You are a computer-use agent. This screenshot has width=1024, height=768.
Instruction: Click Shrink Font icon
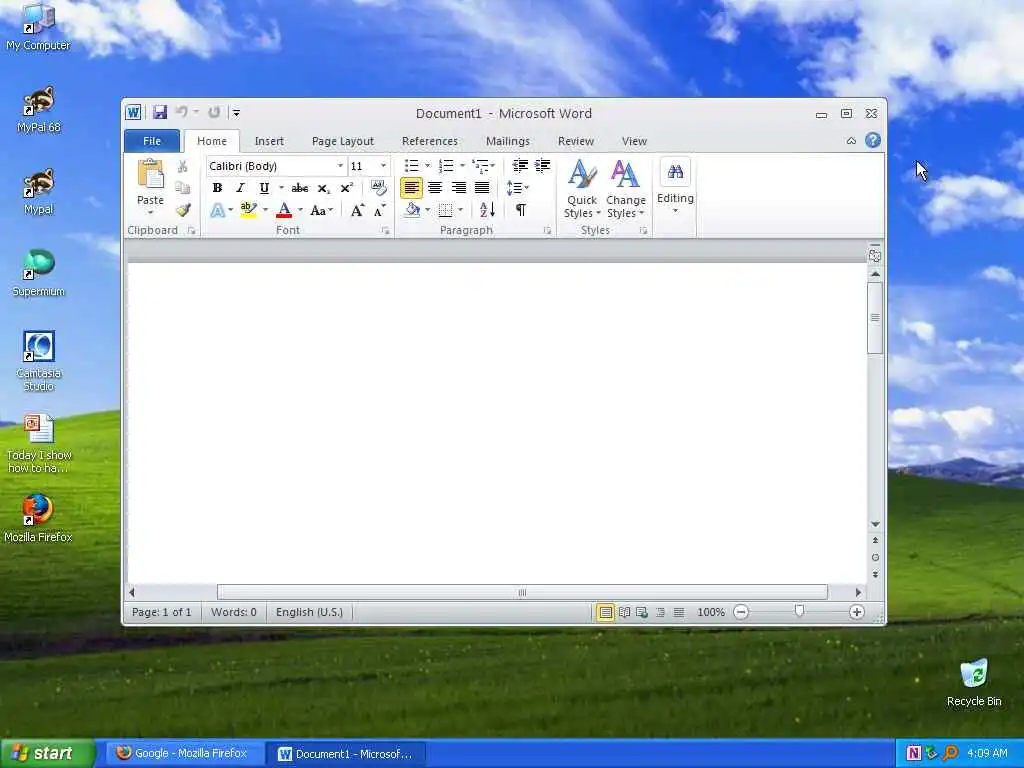379,210
